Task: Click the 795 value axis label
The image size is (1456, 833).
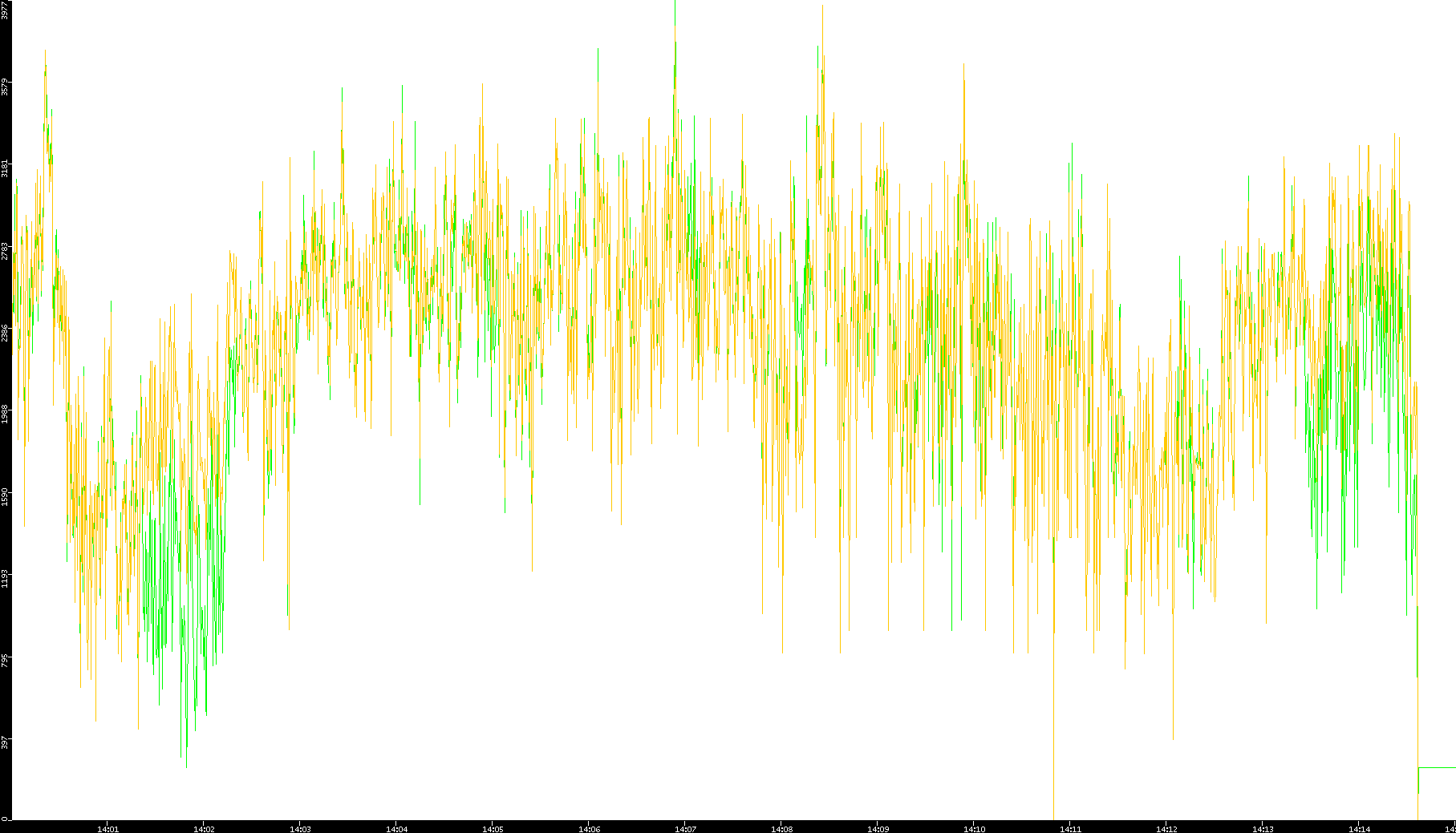Action: pos(5,661)
